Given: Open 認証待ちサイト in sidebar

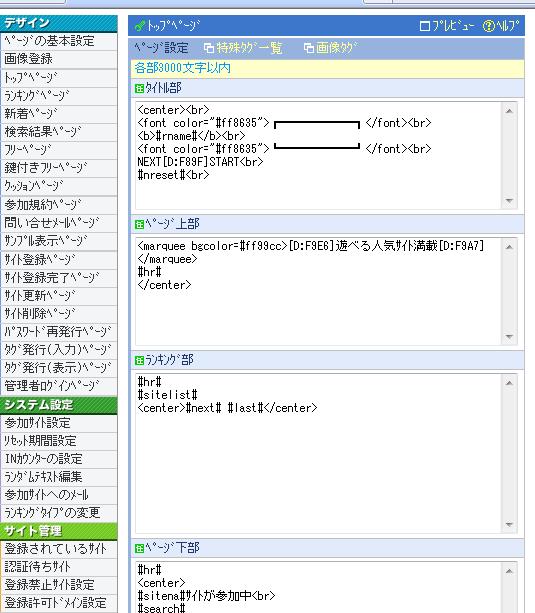Looking at the screenshot, I should [59, 567].
